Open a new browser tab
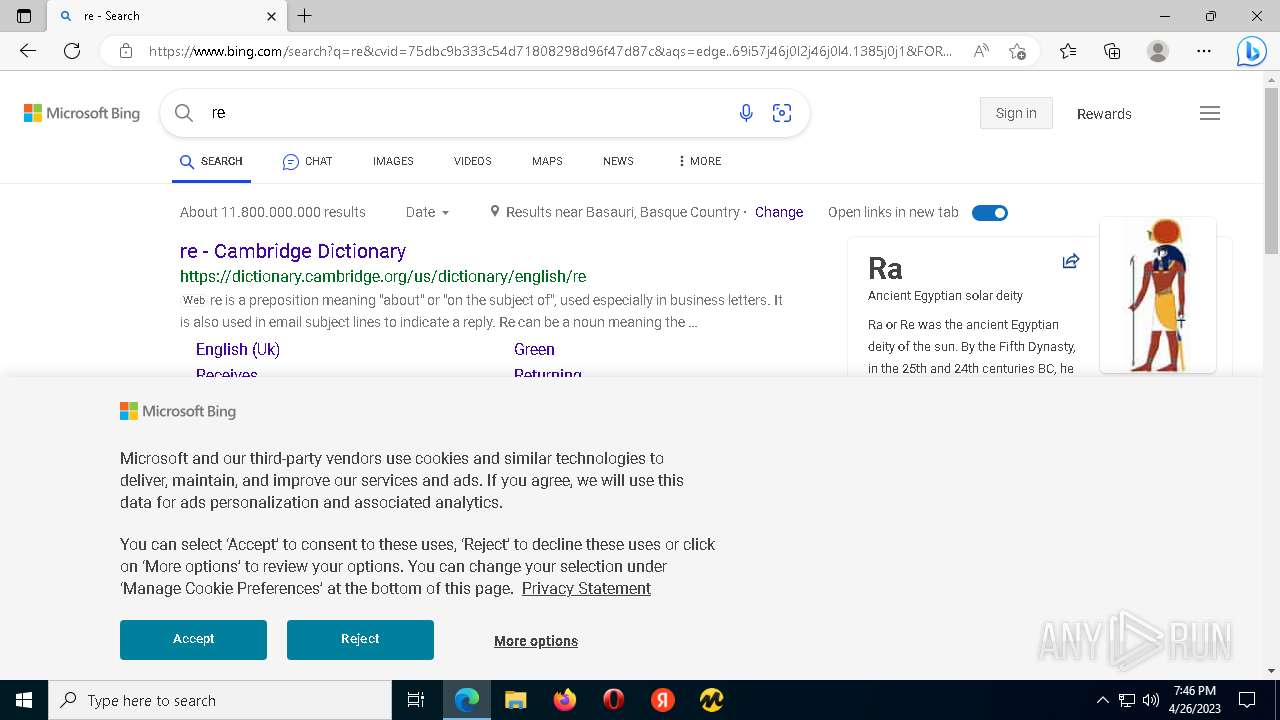Image resolution: width=1280 pixels, height=720 pixels. [305, 16]
